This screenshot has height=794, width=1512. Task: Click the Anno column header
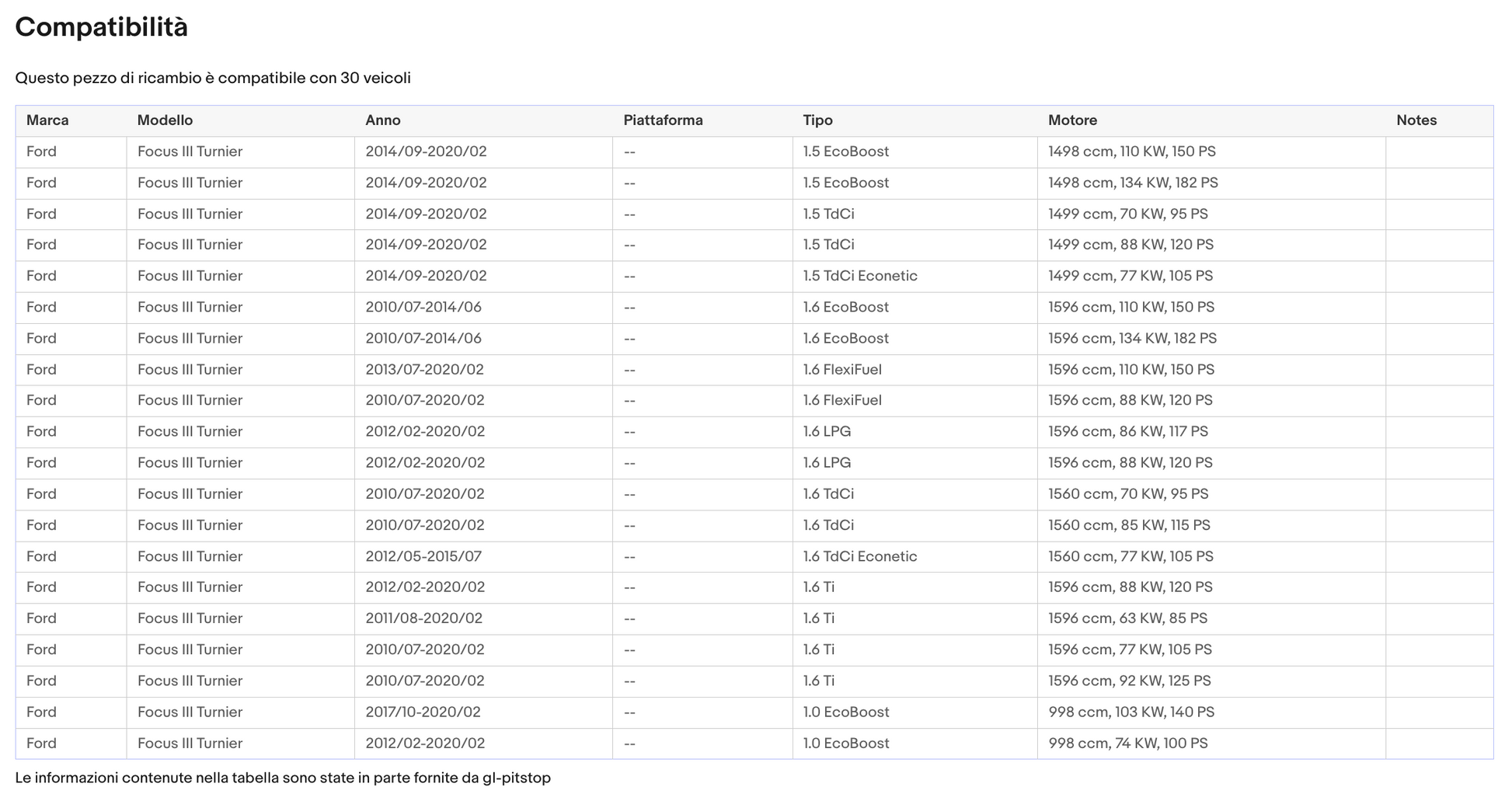(383, 120)
